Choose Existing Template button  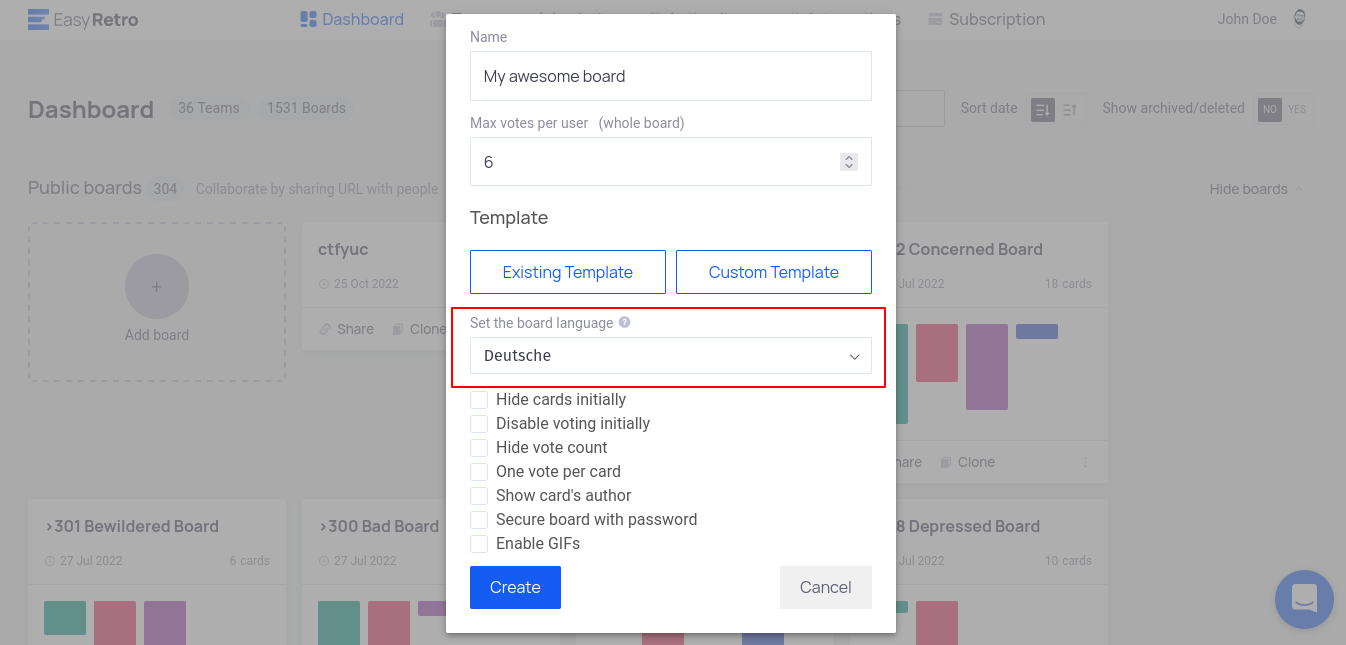[x=567, y=272]
